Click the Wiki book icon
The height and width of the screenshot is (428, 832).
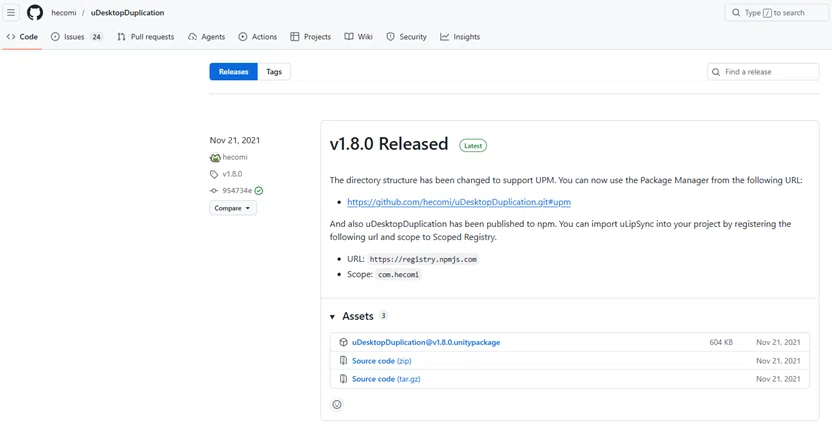click(349, 37)
